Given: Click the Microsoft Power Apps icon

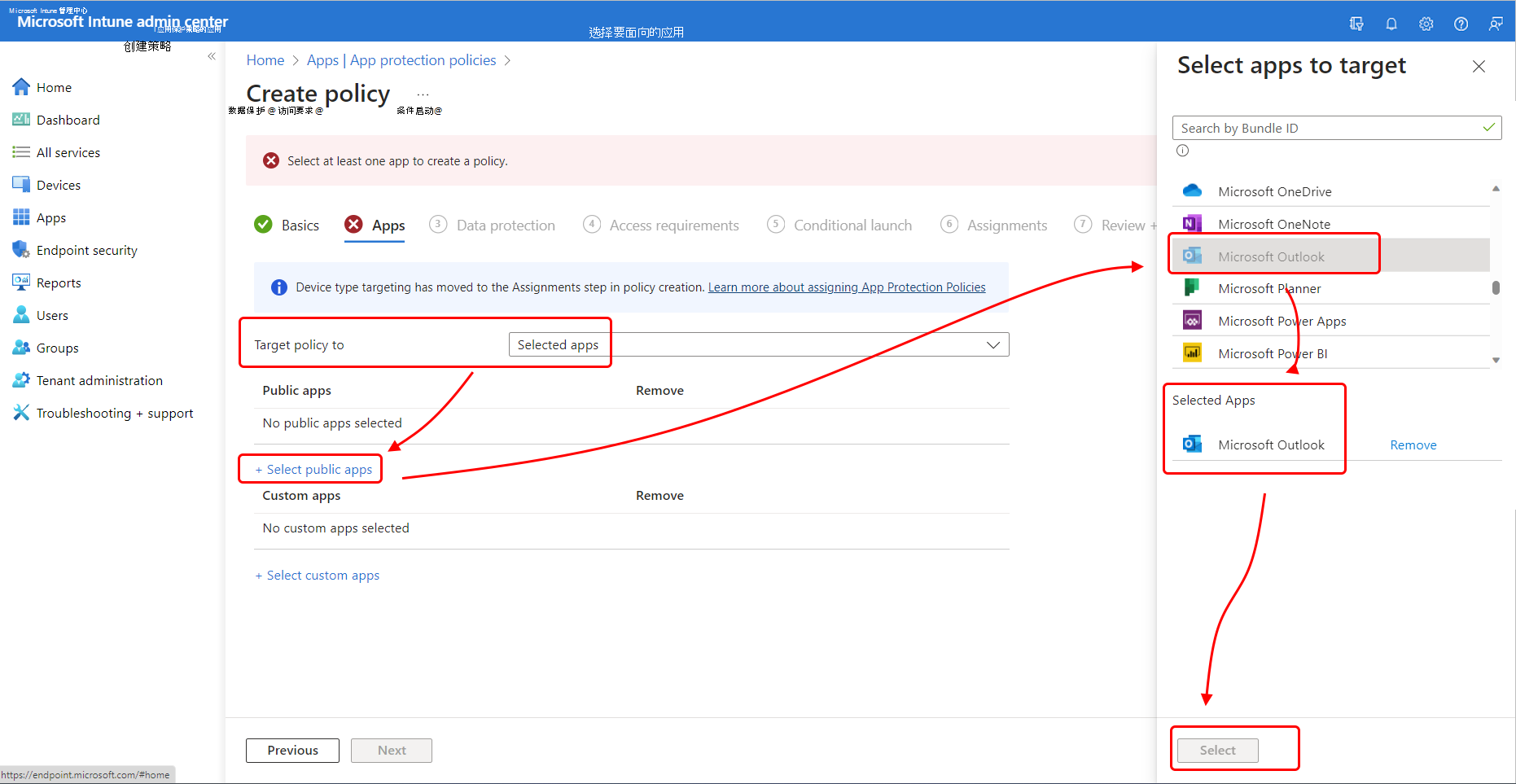Looking at the screenshot, I should pyautogui.click(x=1192, y=320).
